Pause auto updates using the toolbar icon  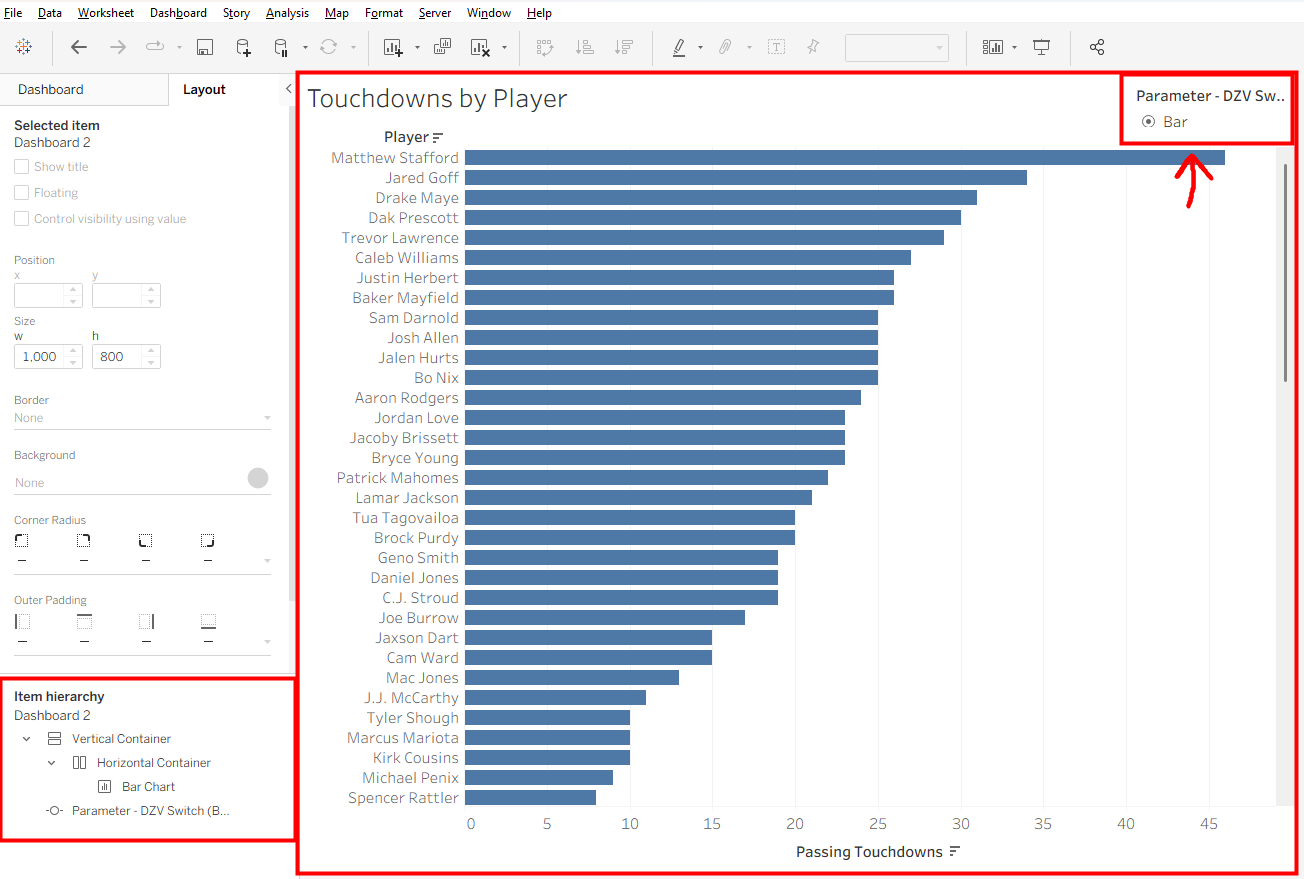pyautogui.click(x=281, y=47)
